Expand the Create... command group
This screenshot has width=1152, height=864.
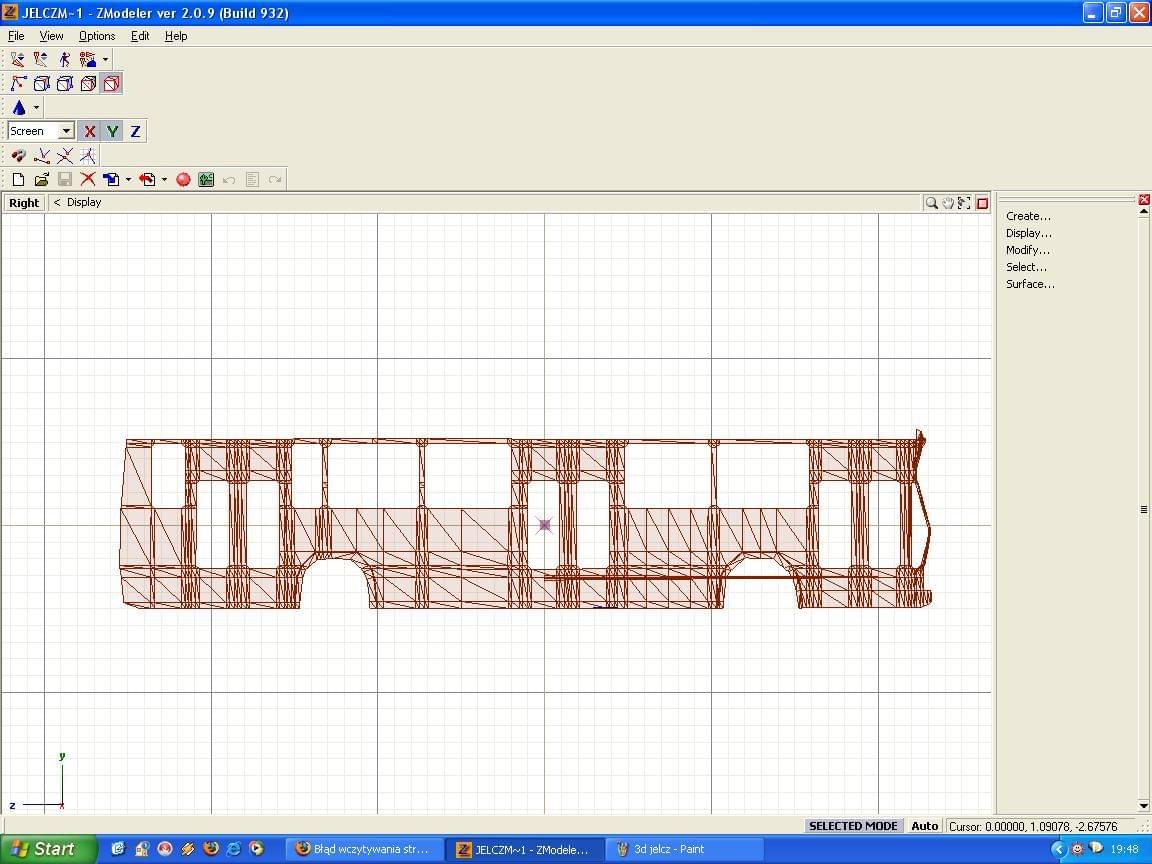coord(1028,216)
